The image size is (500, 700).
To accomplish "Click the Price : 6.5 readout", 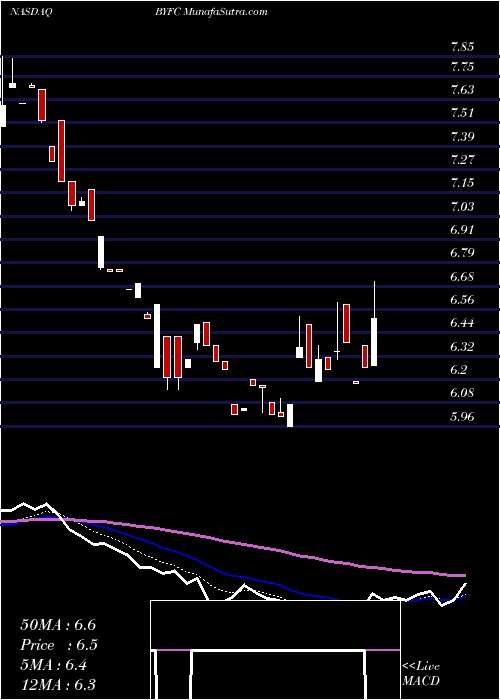I will [59, 645].
